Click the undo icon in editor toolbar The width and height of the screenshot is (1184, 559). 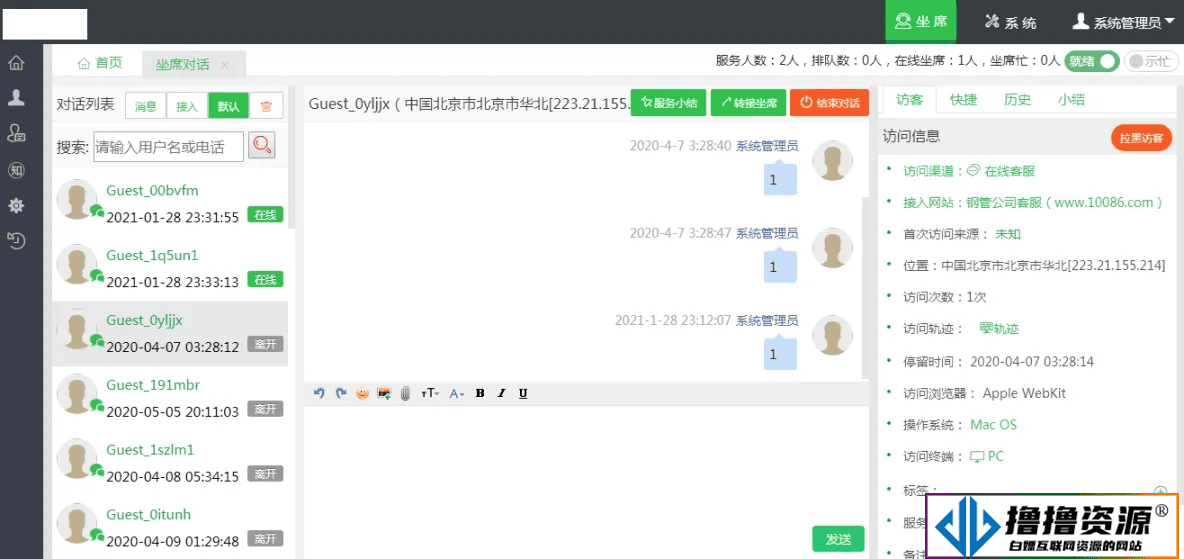click(x=319, y=394)
